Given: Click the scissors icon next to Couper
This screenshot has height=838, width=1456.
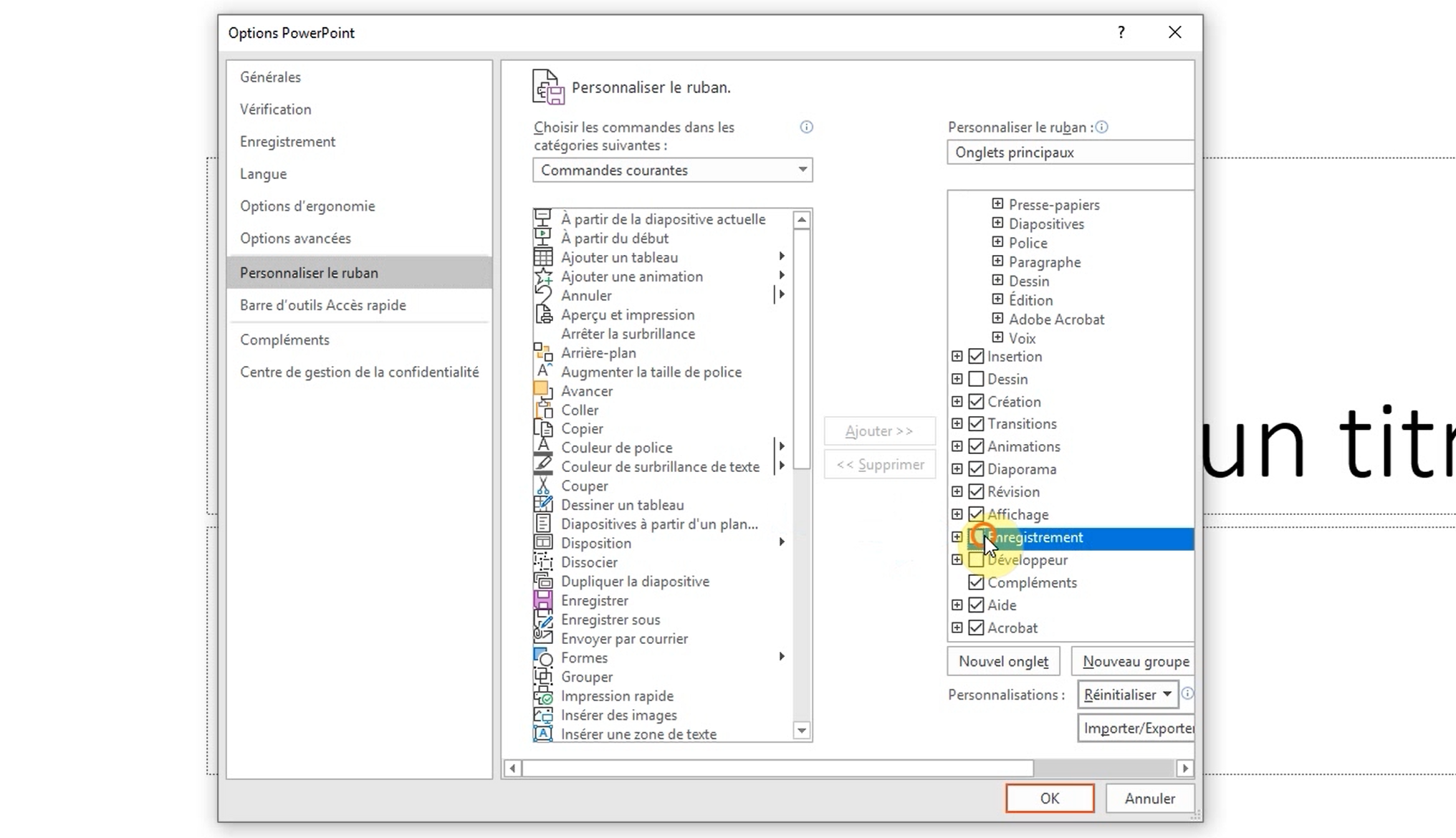Looking at the screenshot, I should tap(543, 486).
